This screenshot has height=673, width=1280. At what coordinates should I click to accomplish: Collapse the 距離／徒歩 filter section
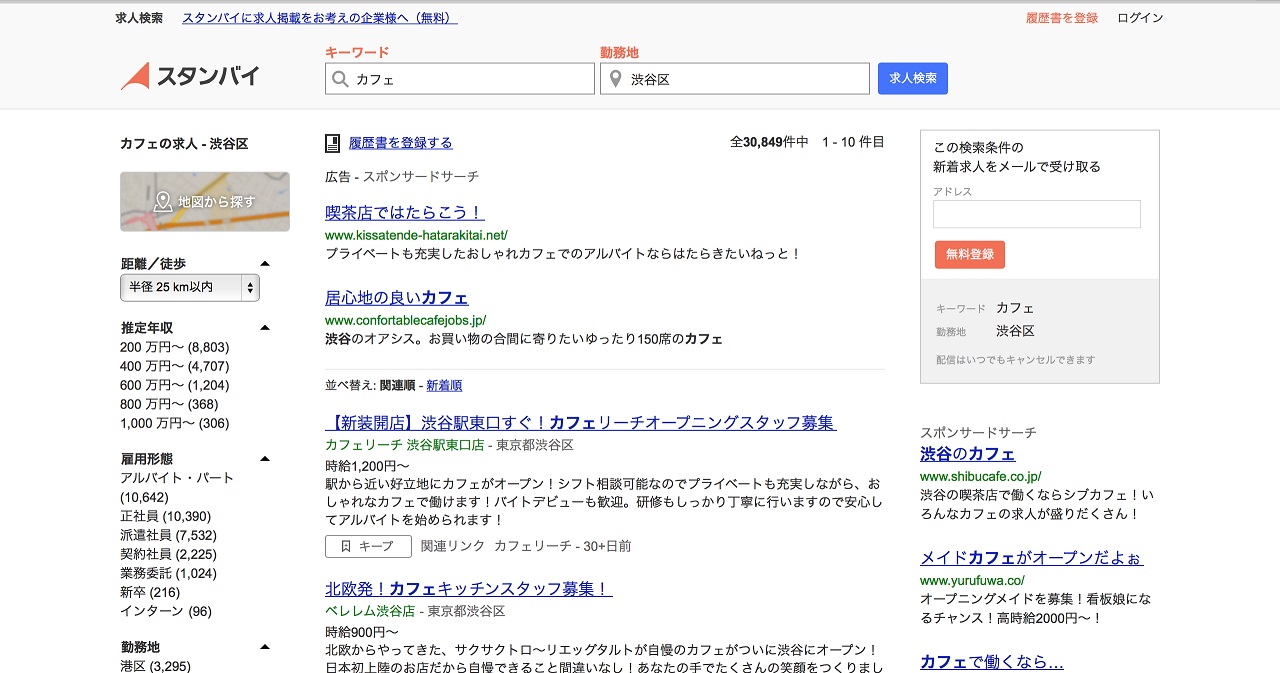click(265, 264)
